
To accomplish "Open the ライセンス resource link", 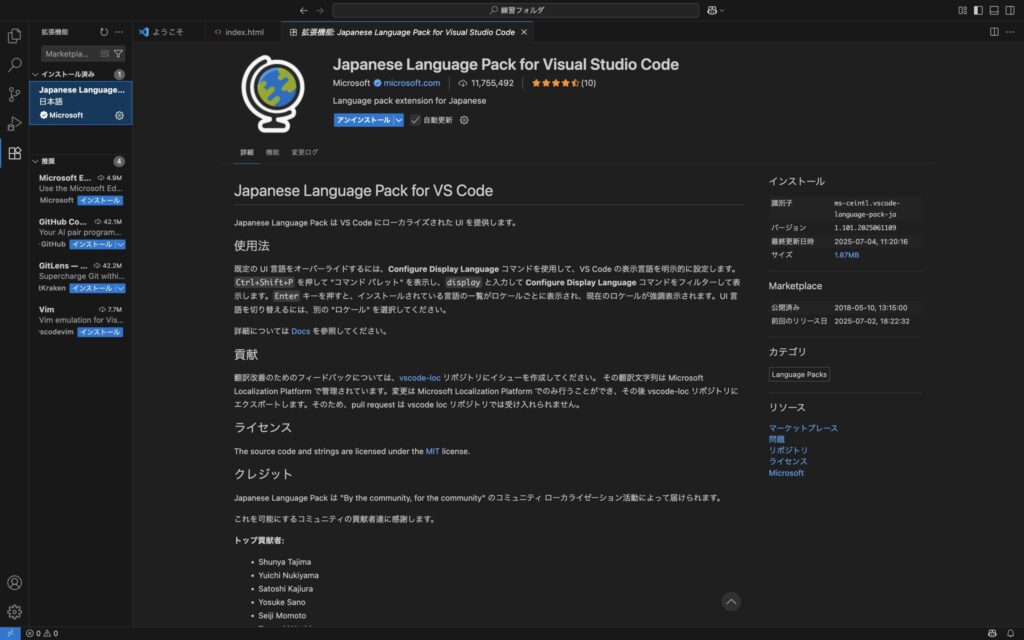I will 788,461.
